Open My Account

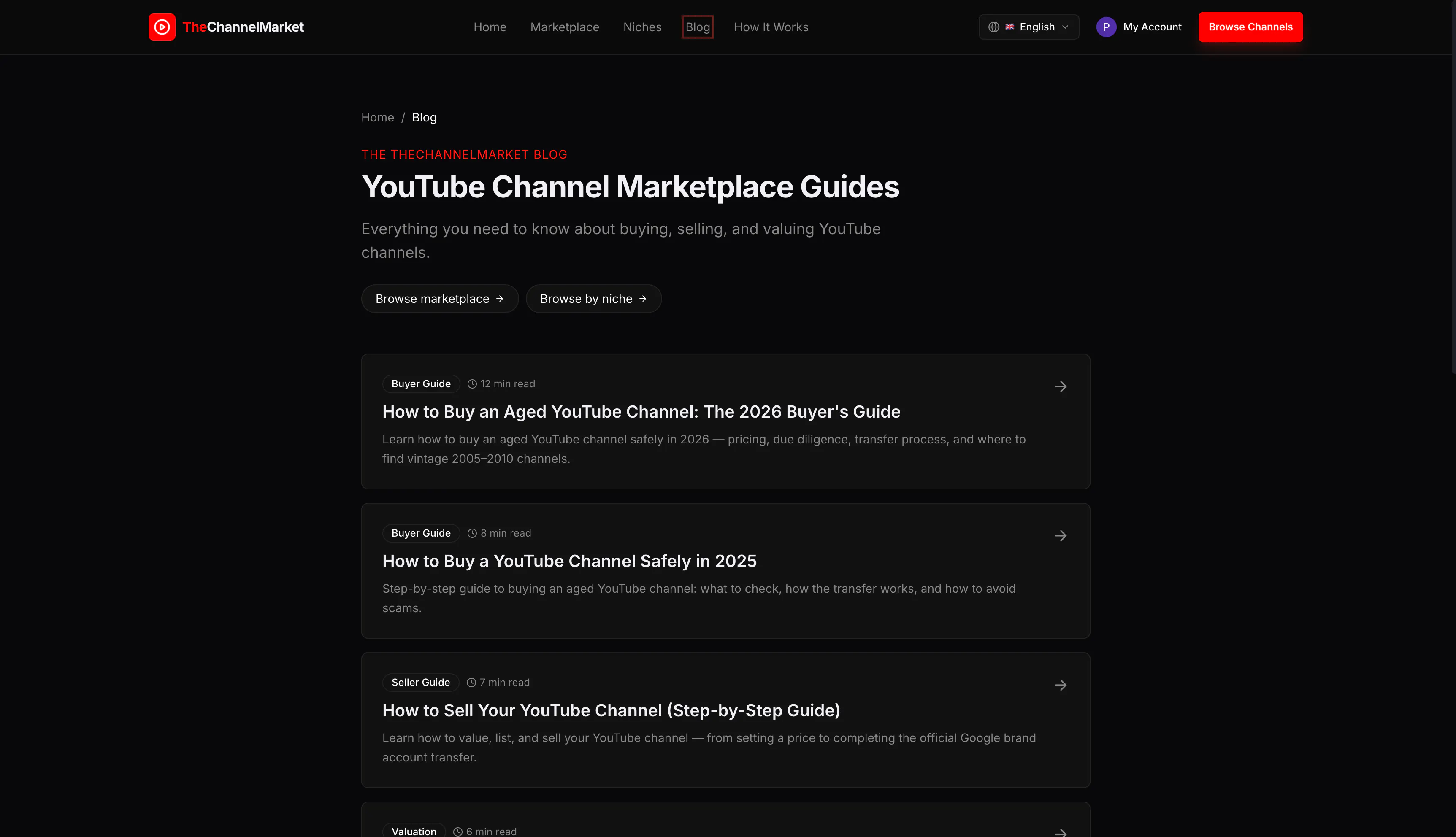coord(1139,27)
